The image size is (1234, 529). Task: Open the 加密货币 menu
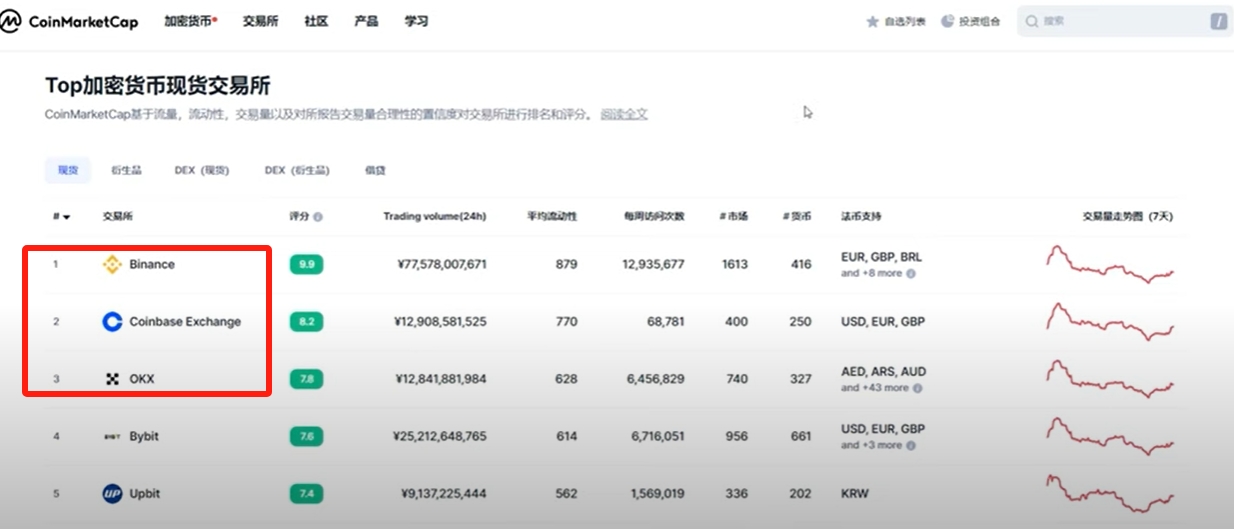coord(190,21)
